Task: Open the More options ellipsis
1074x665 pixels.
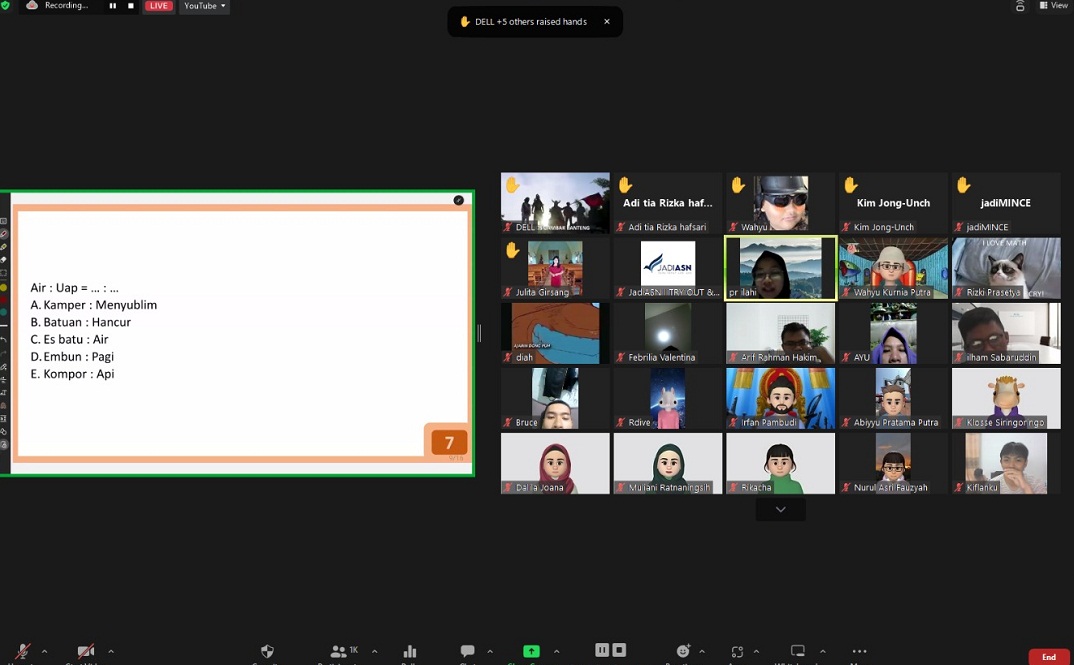Action: click(859, 652)
